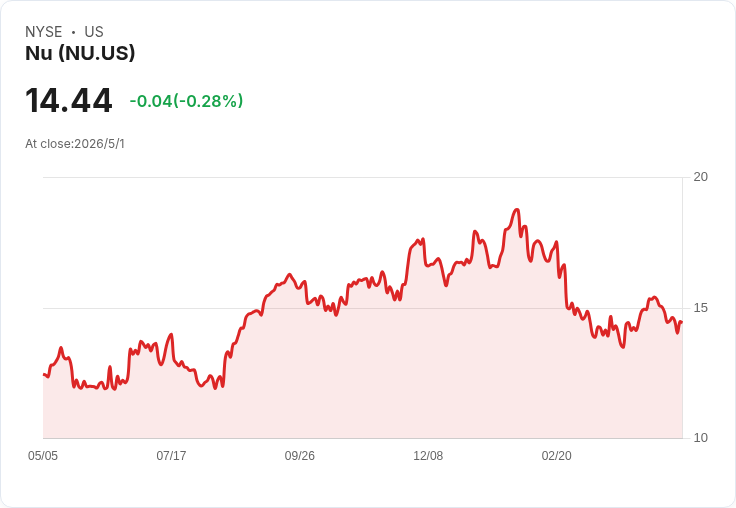Click the rightmost end of the price line
This screenshot has width=736, height=508.
[682, 322]
